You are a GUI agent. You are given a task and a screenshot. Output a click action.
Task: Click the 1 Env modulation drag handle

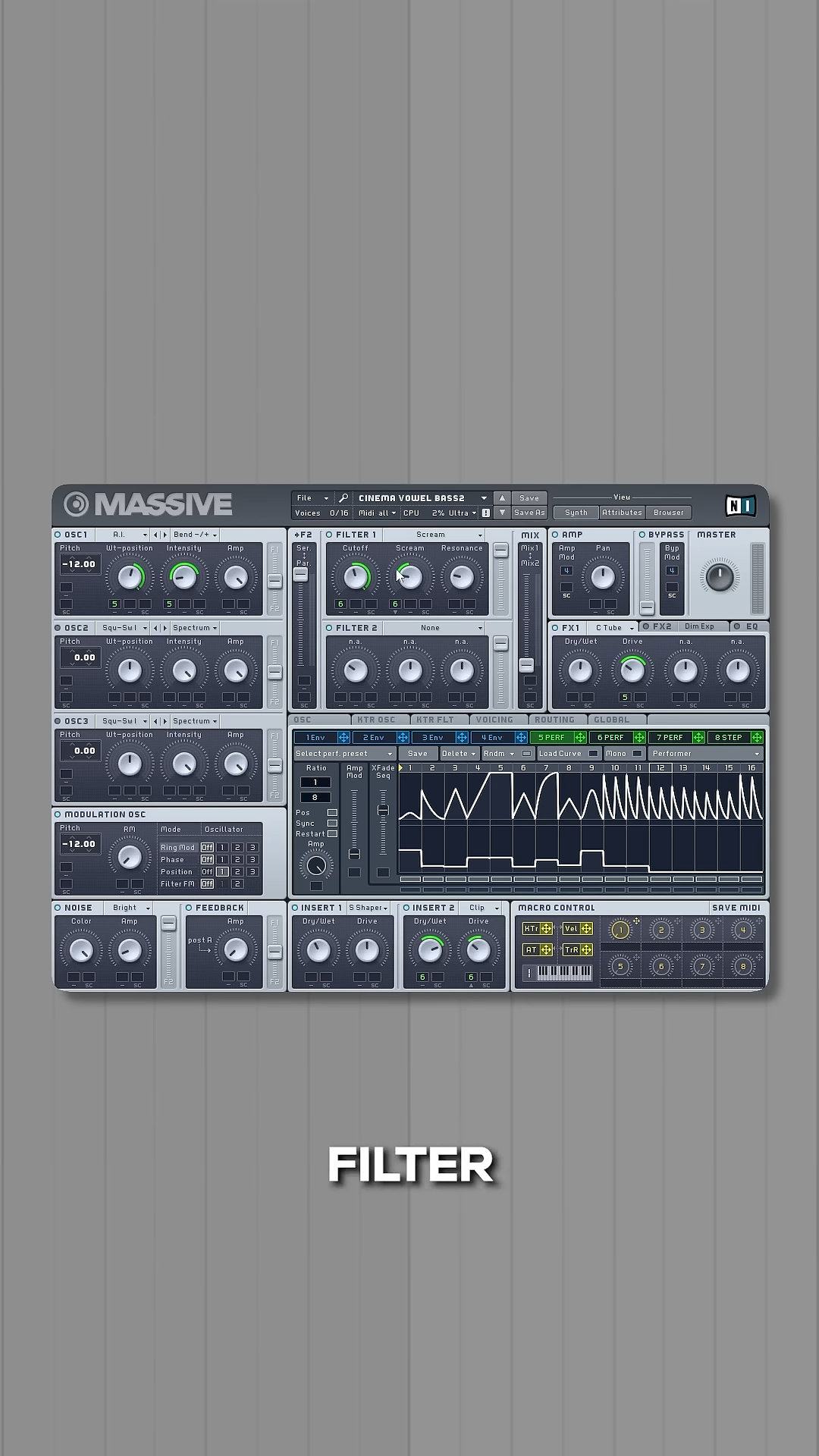tap(344, 737)
